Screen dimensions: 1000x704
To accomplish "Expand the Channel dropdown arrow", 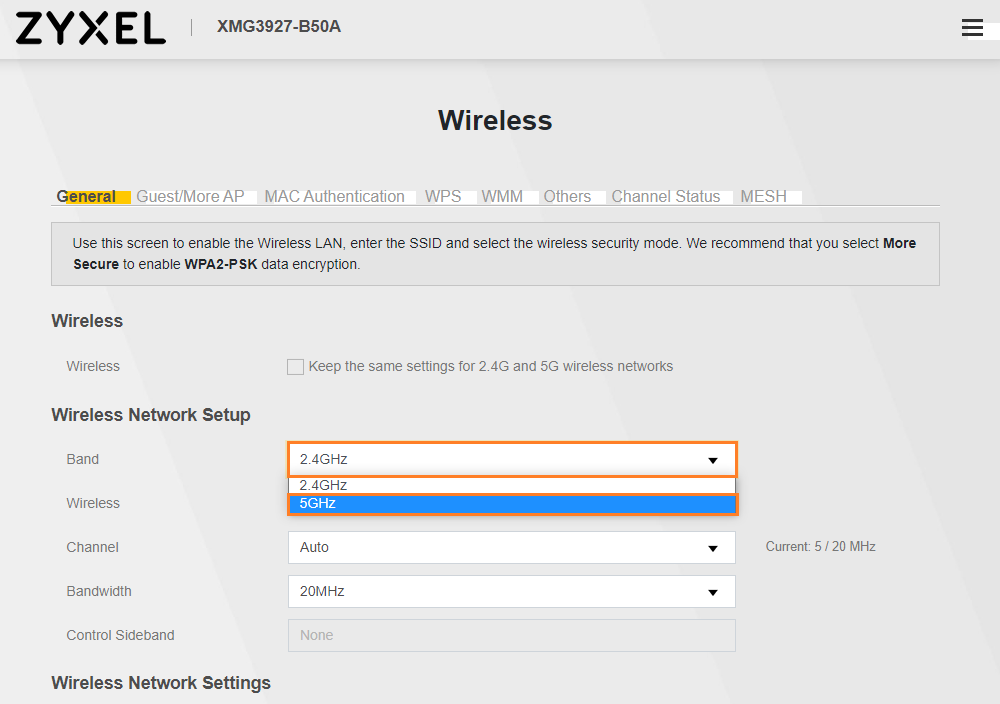I will pyautogui.click(x=713, y=548).
